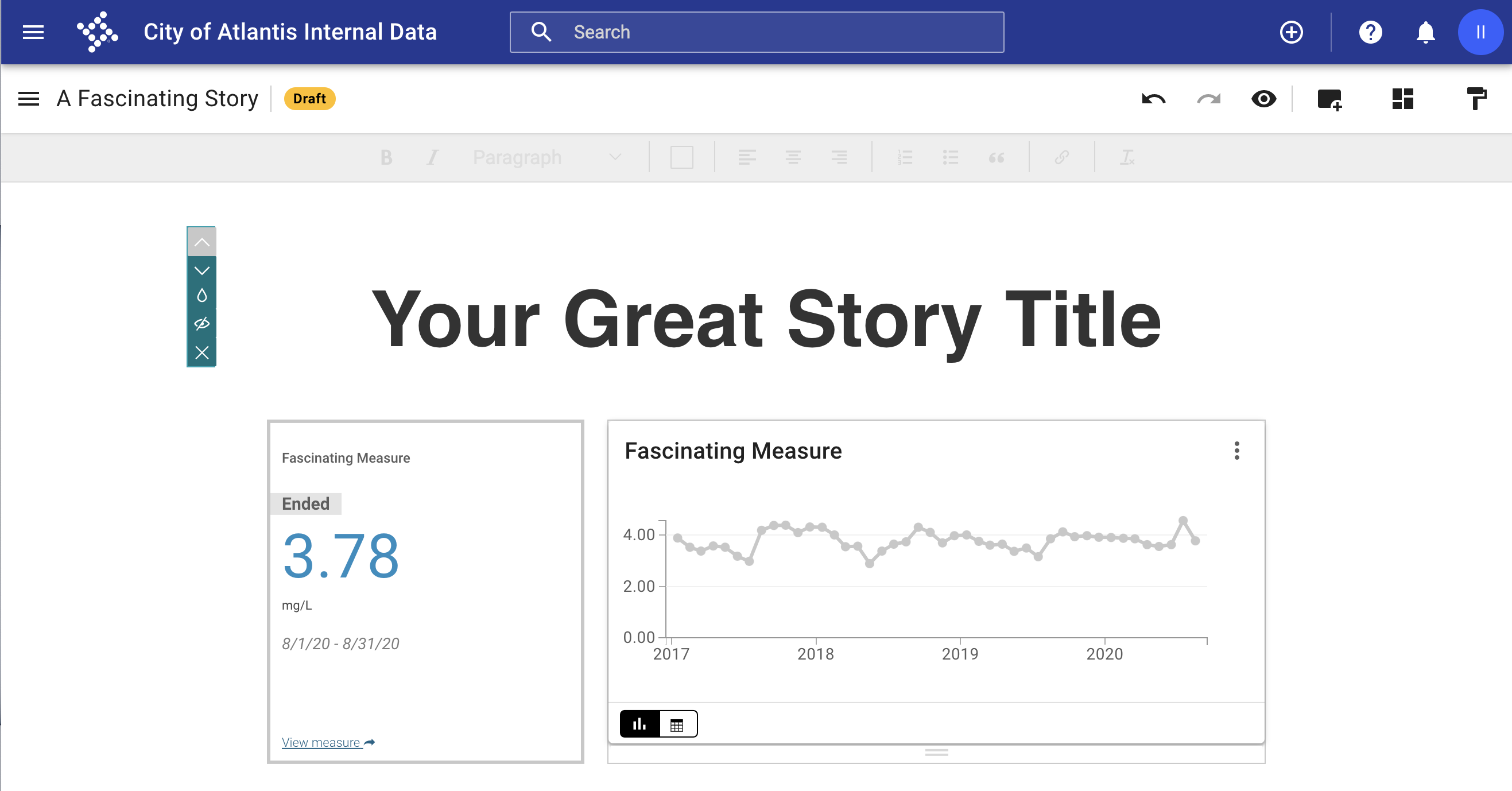Clear text formatting
1512x791 pixels.
1127,157
